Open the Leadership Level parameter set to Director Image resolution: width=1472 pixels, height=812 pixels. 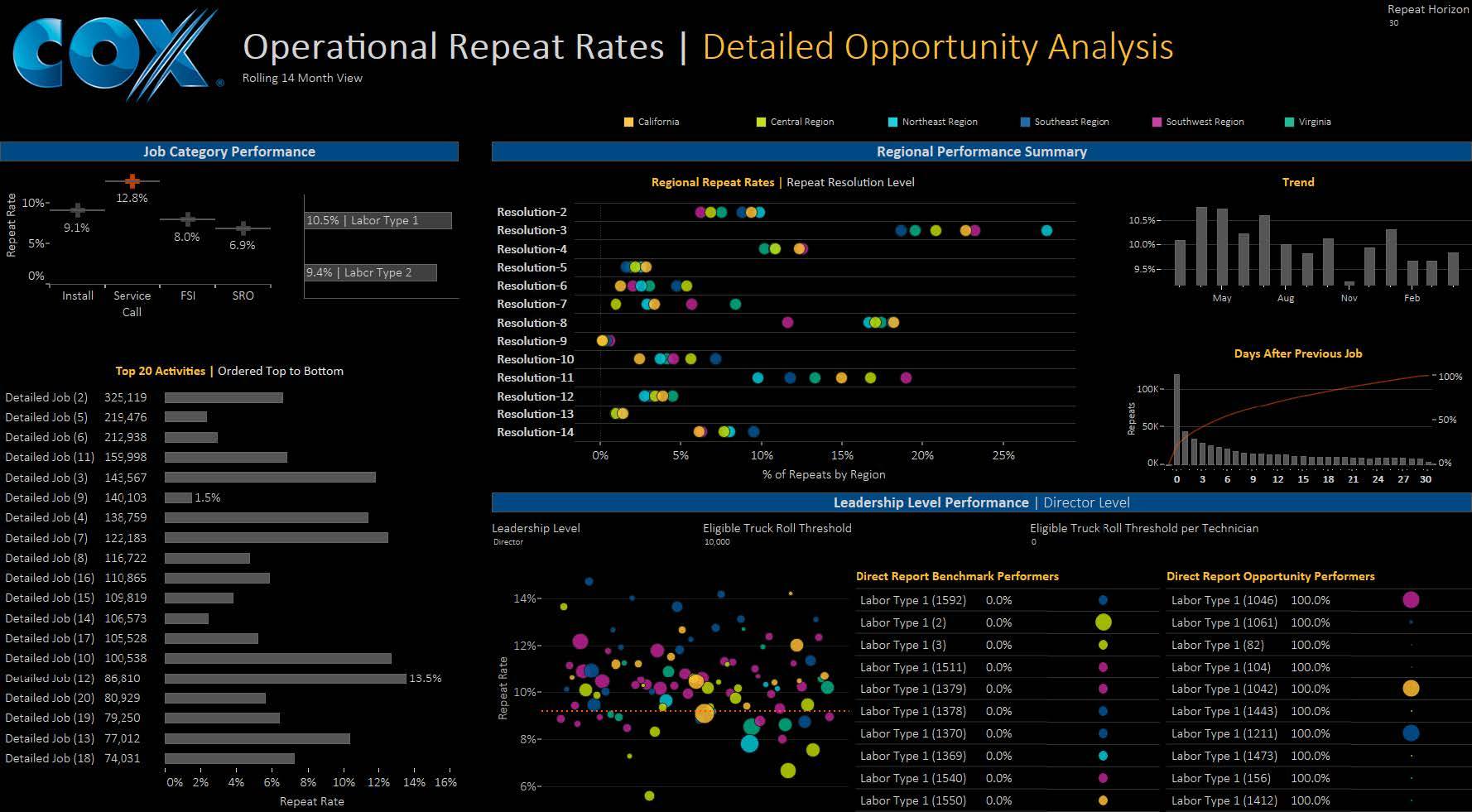tap(508, 542)
